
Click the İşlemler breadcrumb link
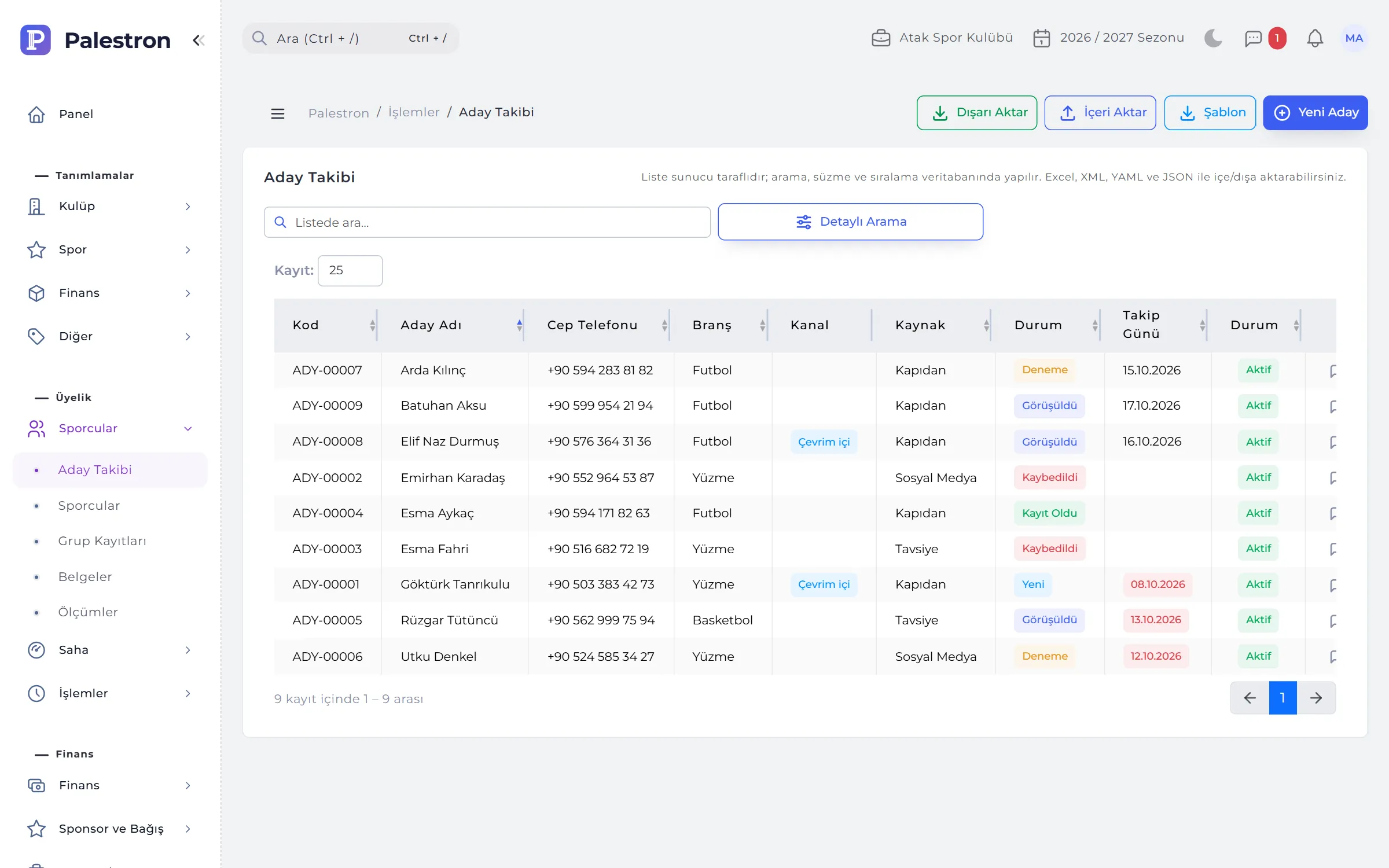pos(414,112)
